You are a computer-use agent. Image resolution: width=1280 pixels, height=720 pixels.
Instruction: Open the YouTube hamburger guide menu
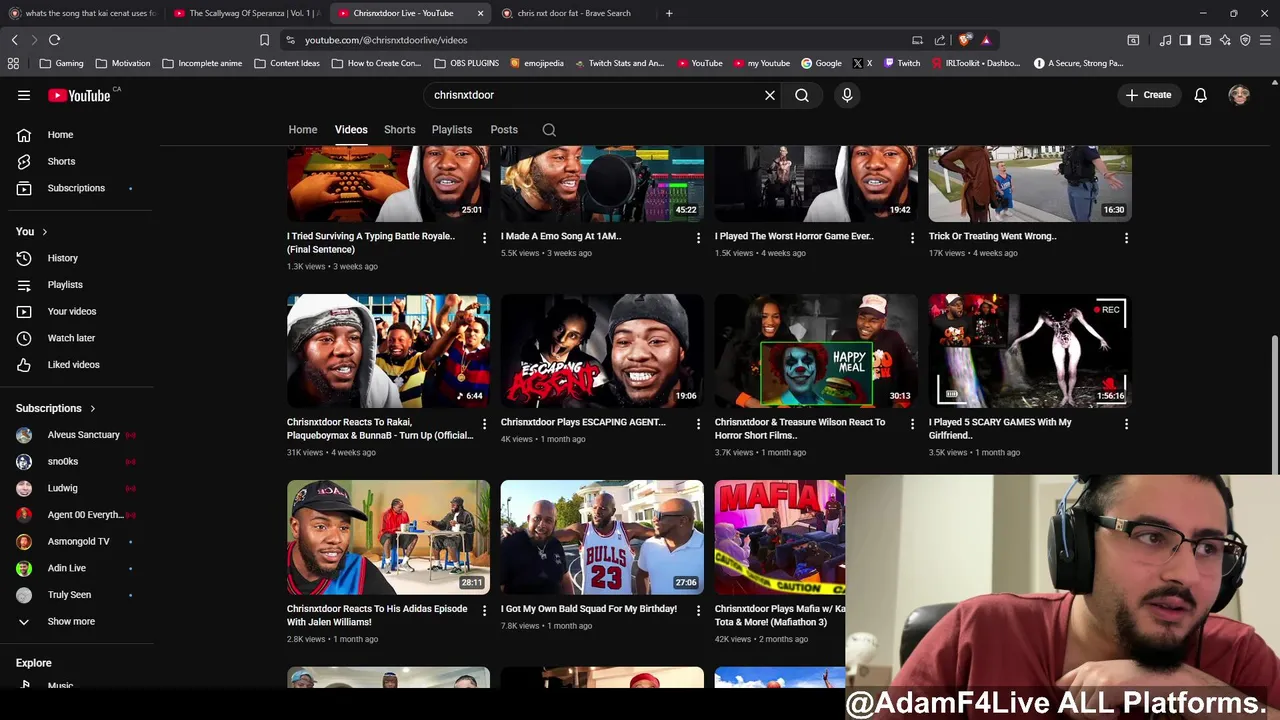[24, 95]
